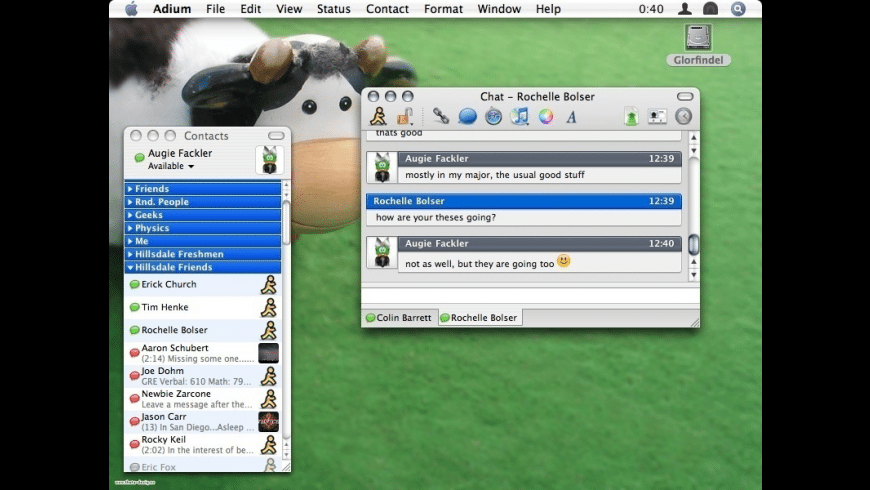870x490 pixels.
Task: Open the Edit menu
Action: (x=250, y=9)
